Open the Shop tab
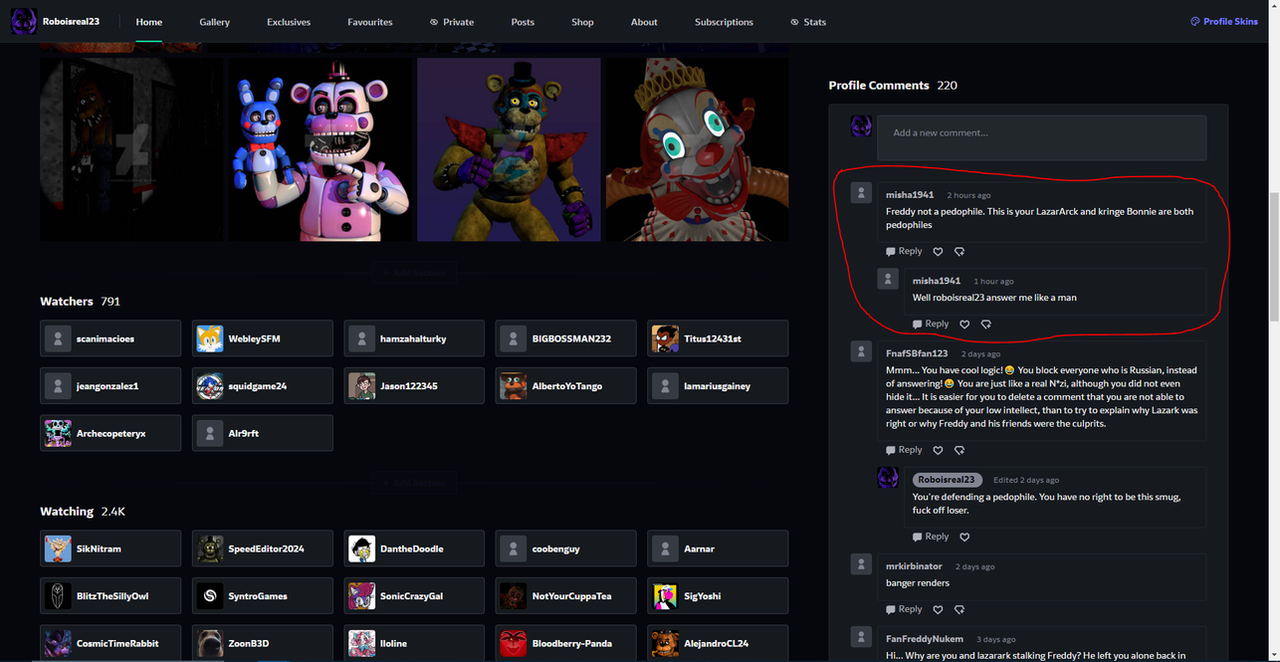 (582, 22)
